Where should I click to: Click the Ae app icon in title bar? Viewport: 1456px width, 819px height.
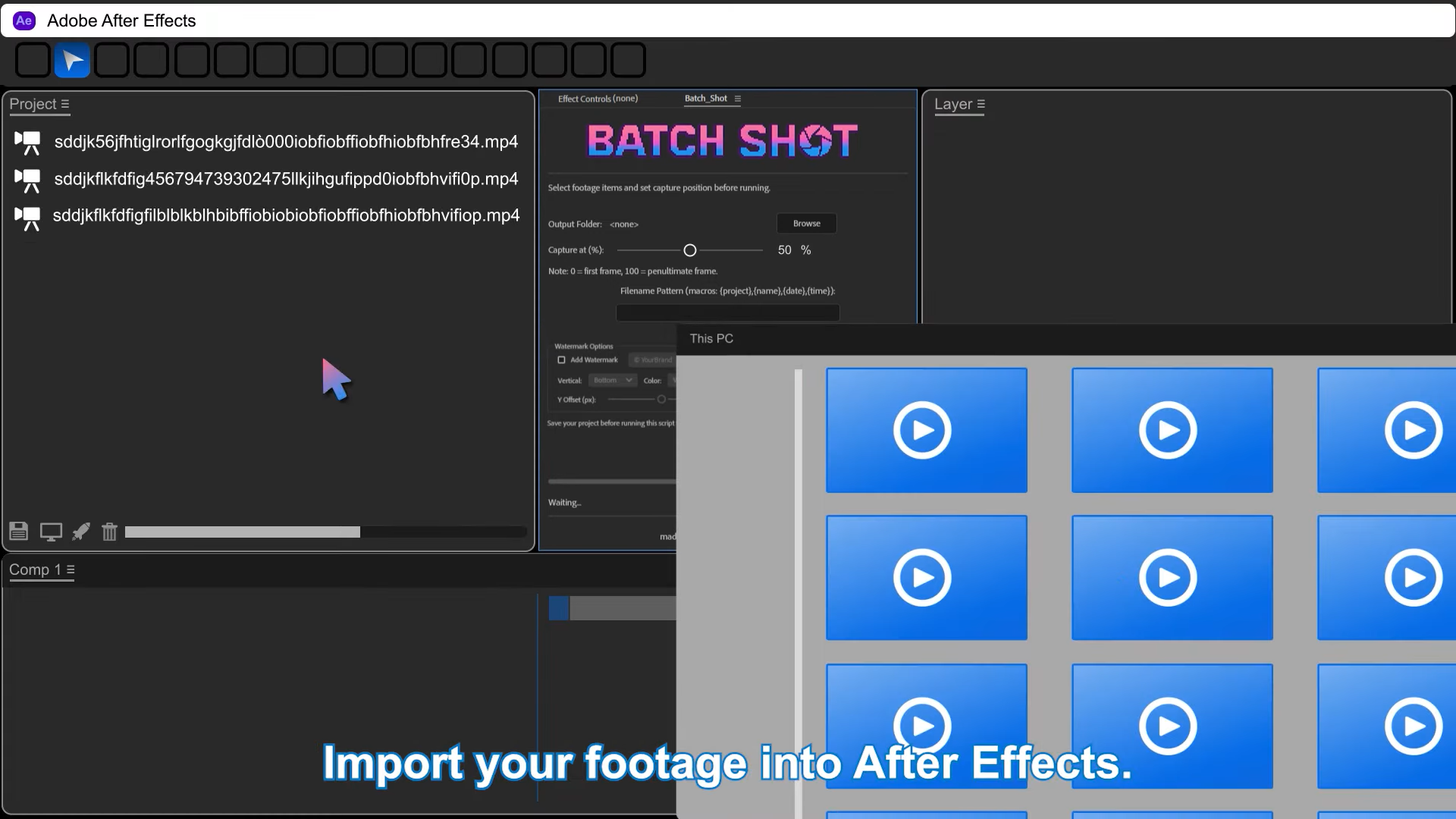(24, 20)
